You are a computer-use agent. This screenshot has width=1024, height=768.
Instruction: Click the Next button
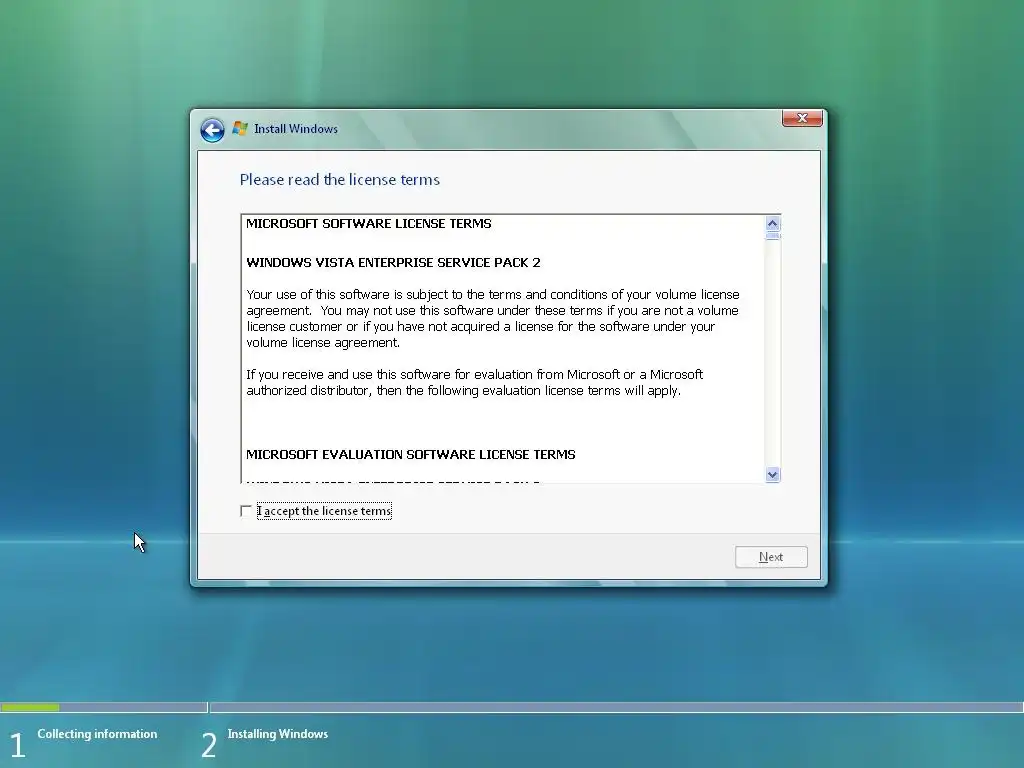click(771, 557)
